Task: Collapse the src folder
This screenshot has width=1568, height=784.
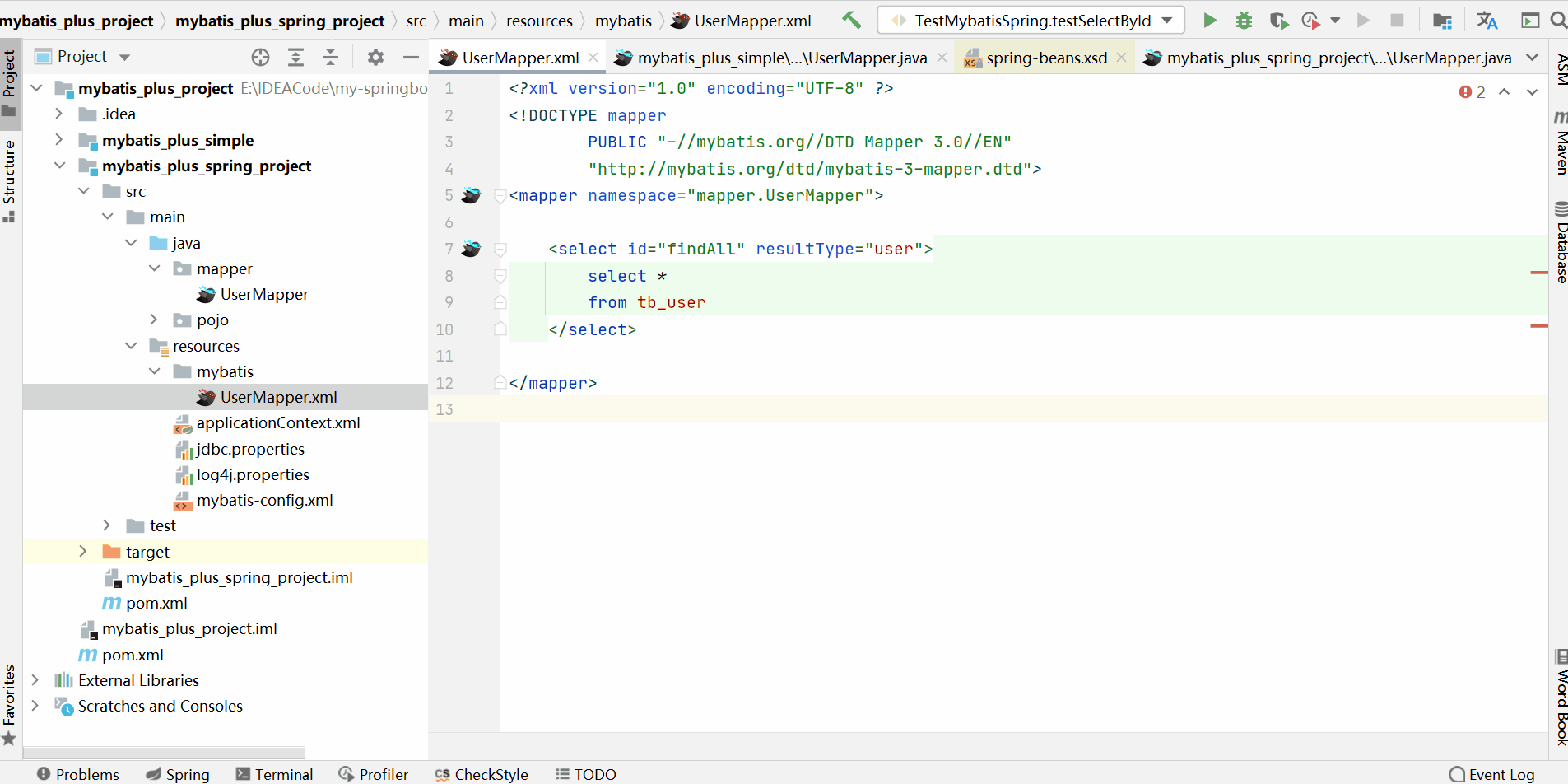Action: [x=83, y=191]
